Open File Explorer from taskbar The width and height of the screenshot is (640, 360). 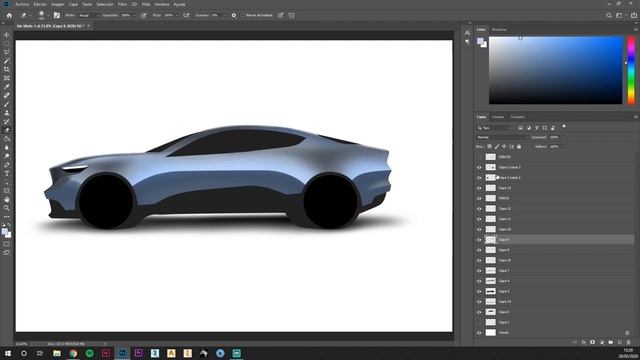pos(57,353)
